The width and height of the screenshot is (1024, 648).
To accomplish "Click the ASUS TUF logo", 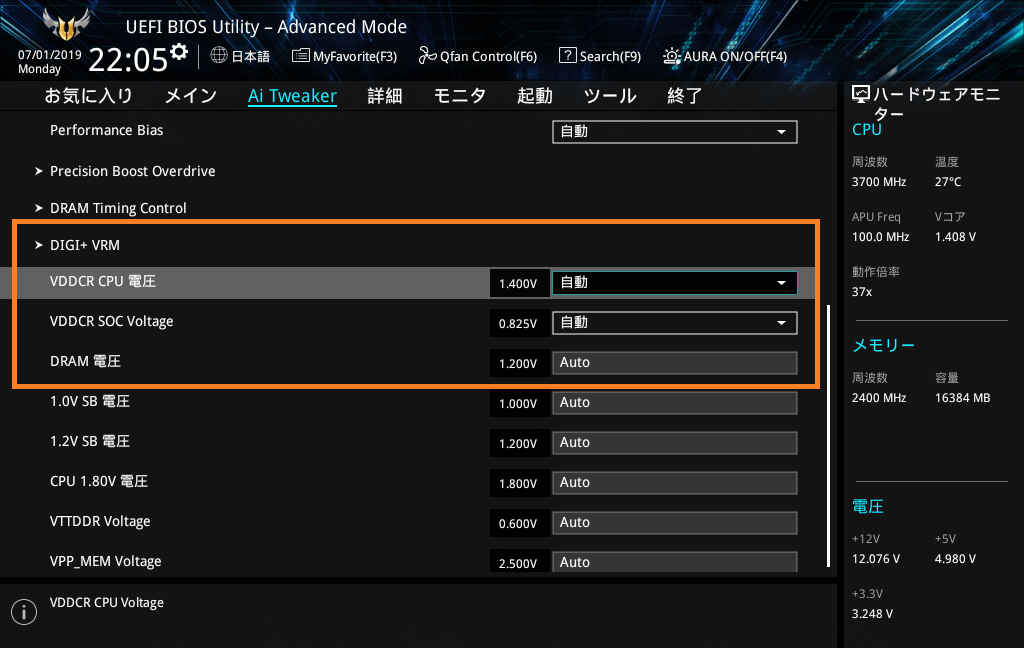I will 65,25.
